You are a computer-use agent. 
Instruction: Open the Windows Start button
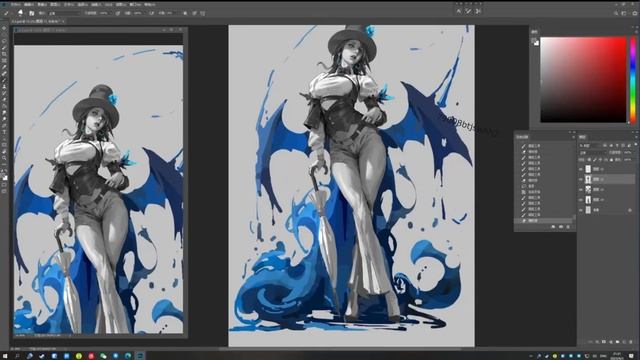click(x=5, y=356)
